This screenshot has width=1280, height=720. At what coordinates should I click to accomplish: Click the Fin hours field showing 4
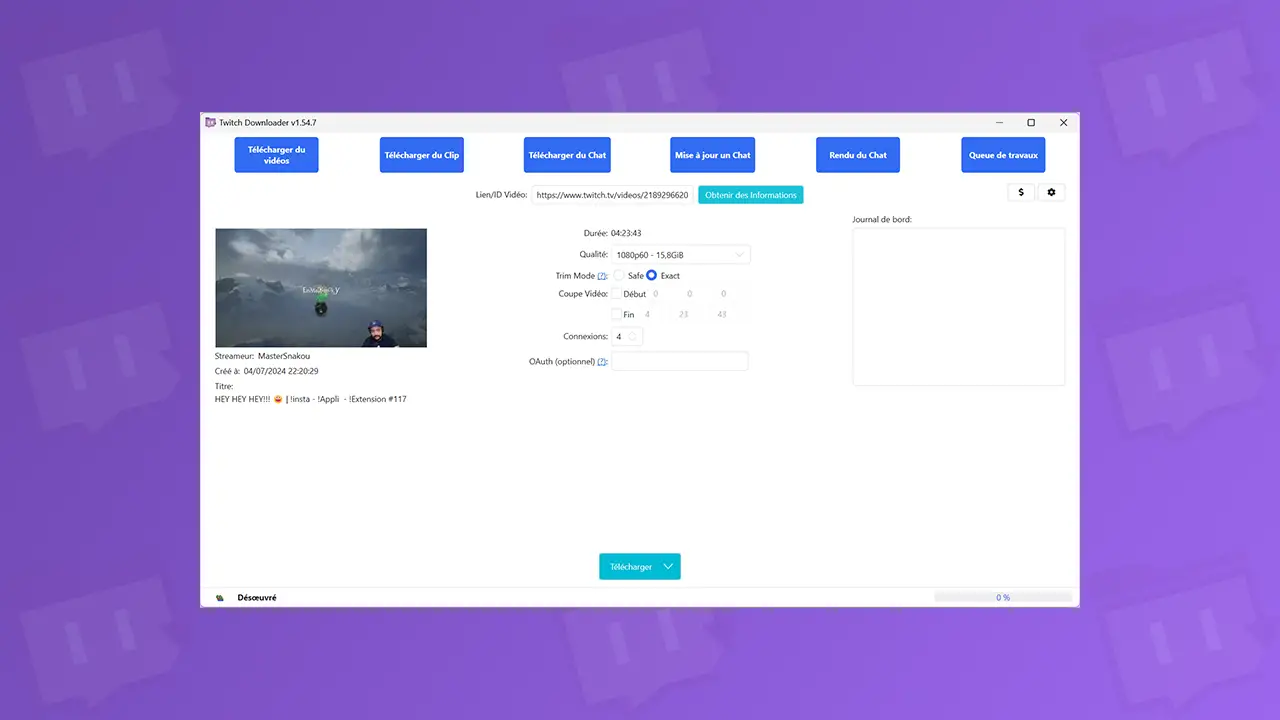click(649, 314)
